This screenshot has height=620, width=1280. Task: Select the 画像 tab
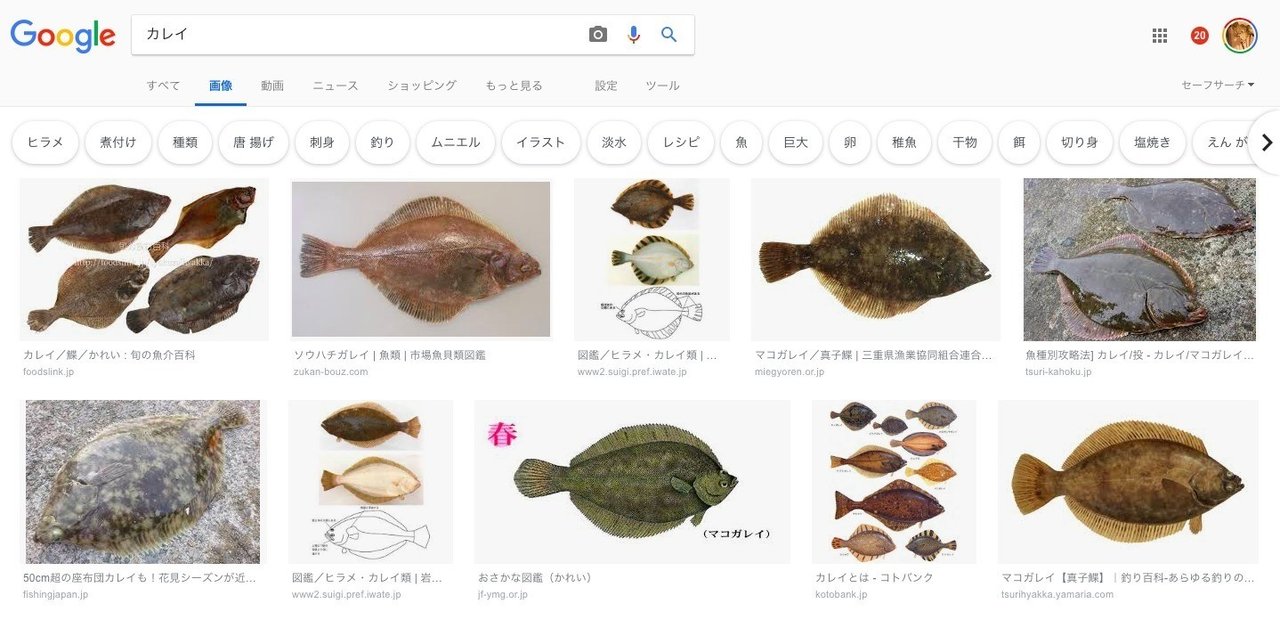coord(221,86)
